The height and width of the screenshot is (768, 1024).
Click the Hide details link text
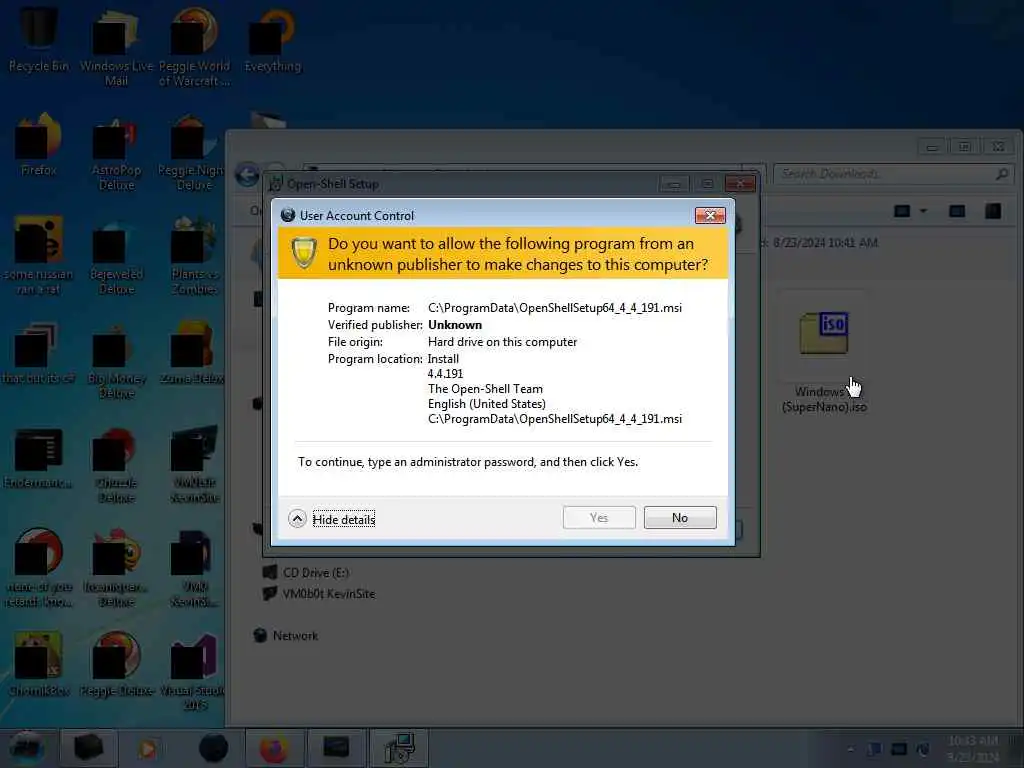344,519
